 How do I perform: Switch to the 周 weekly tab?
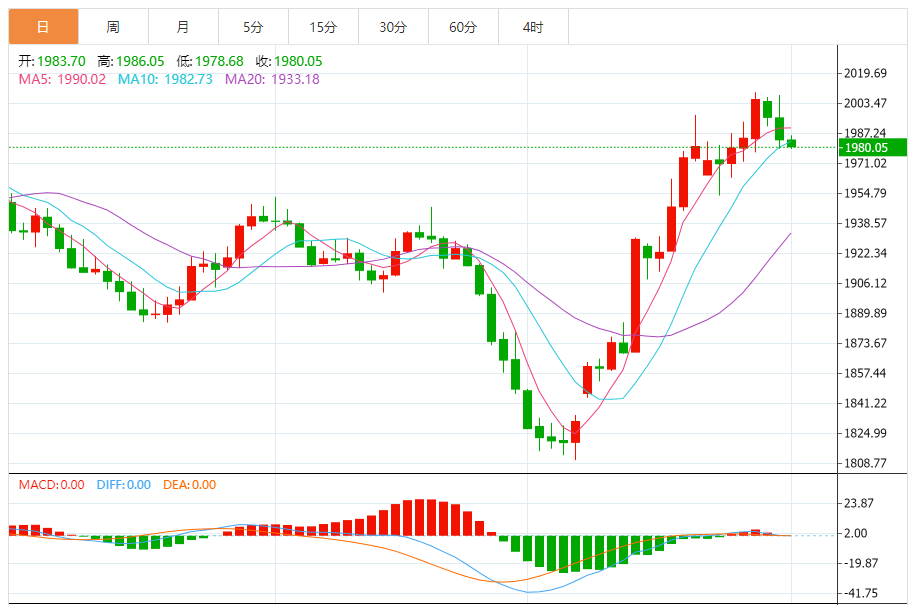tap(113, 27)
